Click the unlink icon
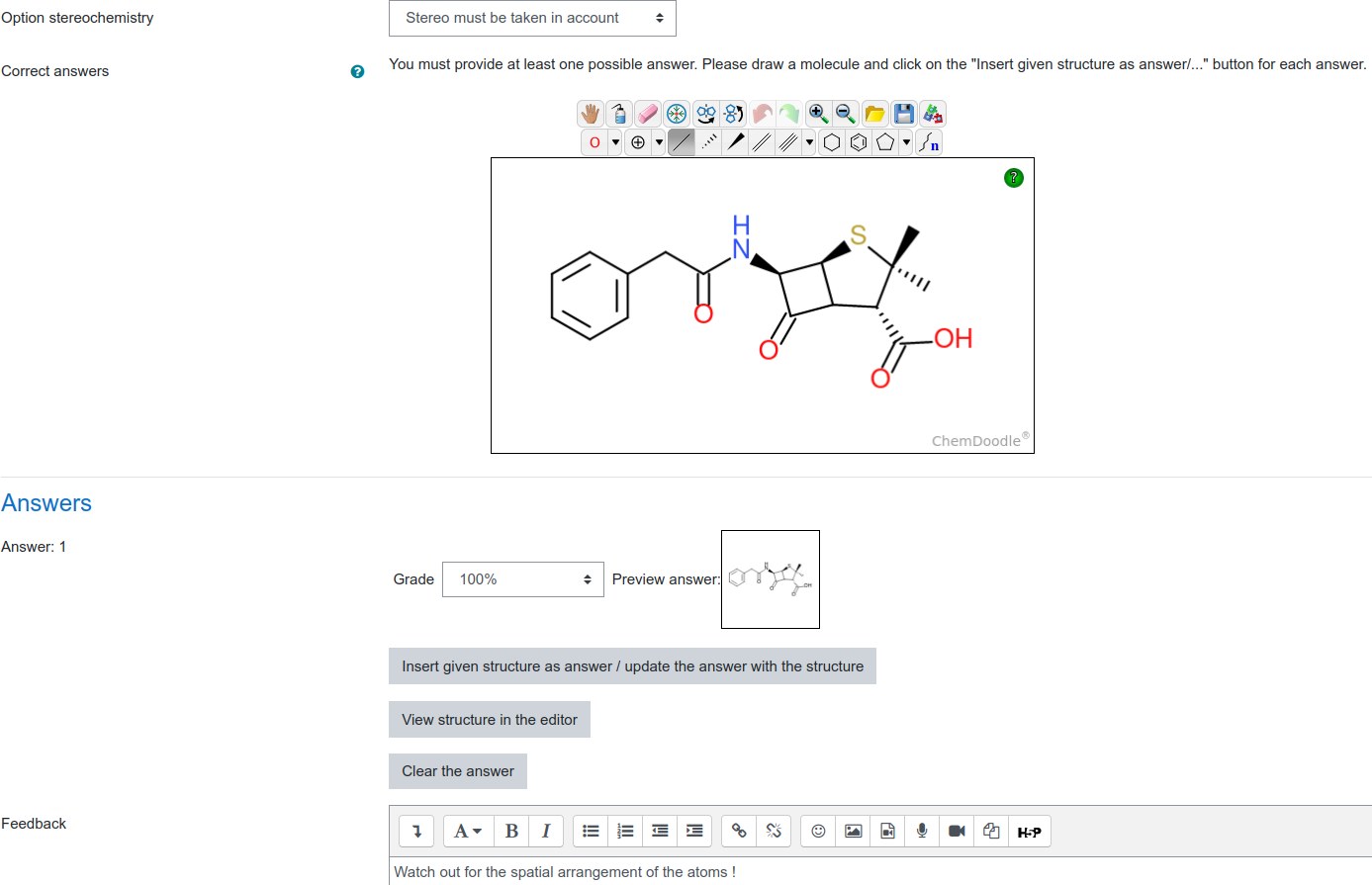Image resolution: width=1372 pixels, height=885 pixels. pos(774,832)
